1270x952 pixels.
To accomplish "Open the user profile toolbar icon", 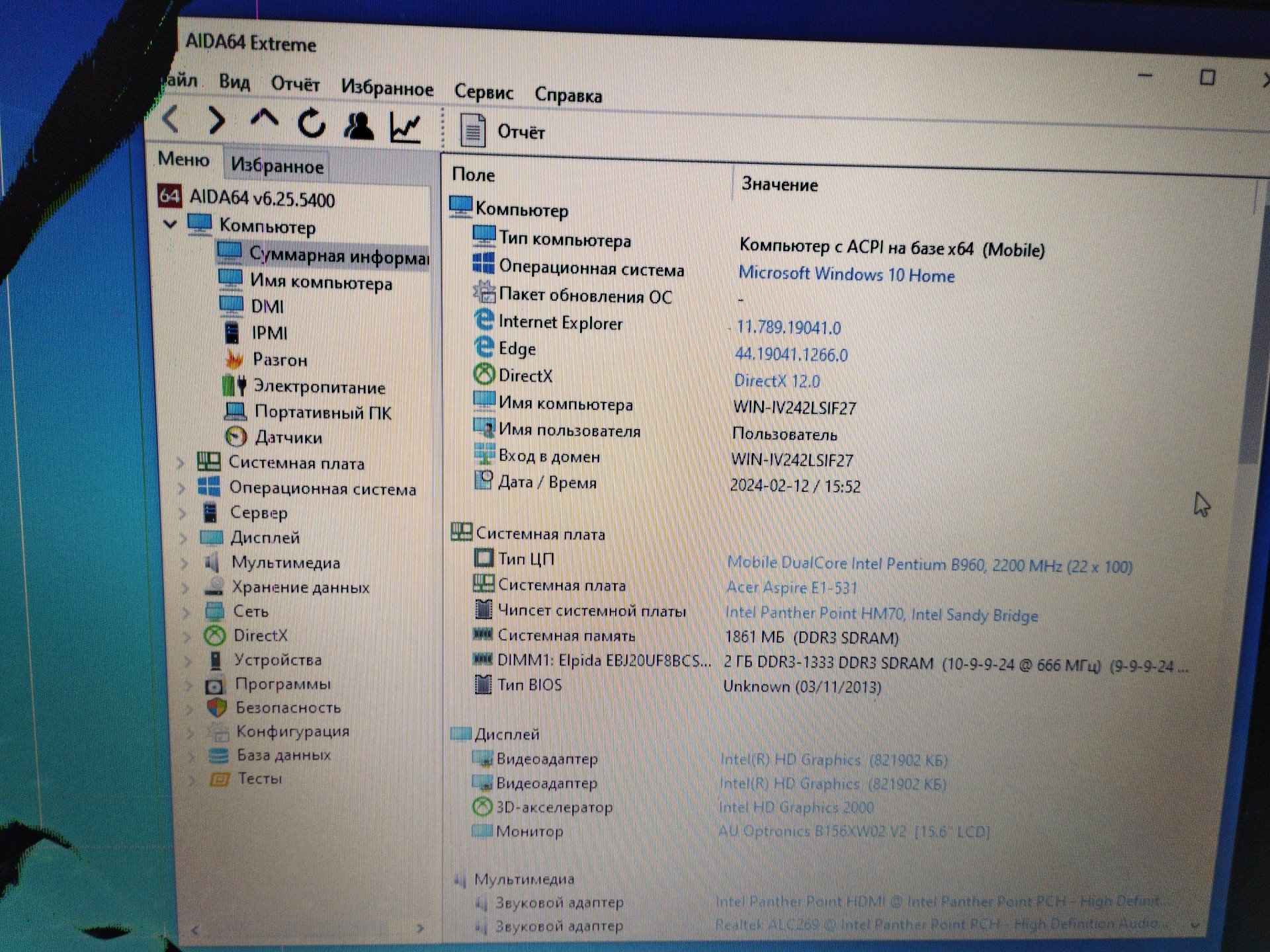I will 359,126.
